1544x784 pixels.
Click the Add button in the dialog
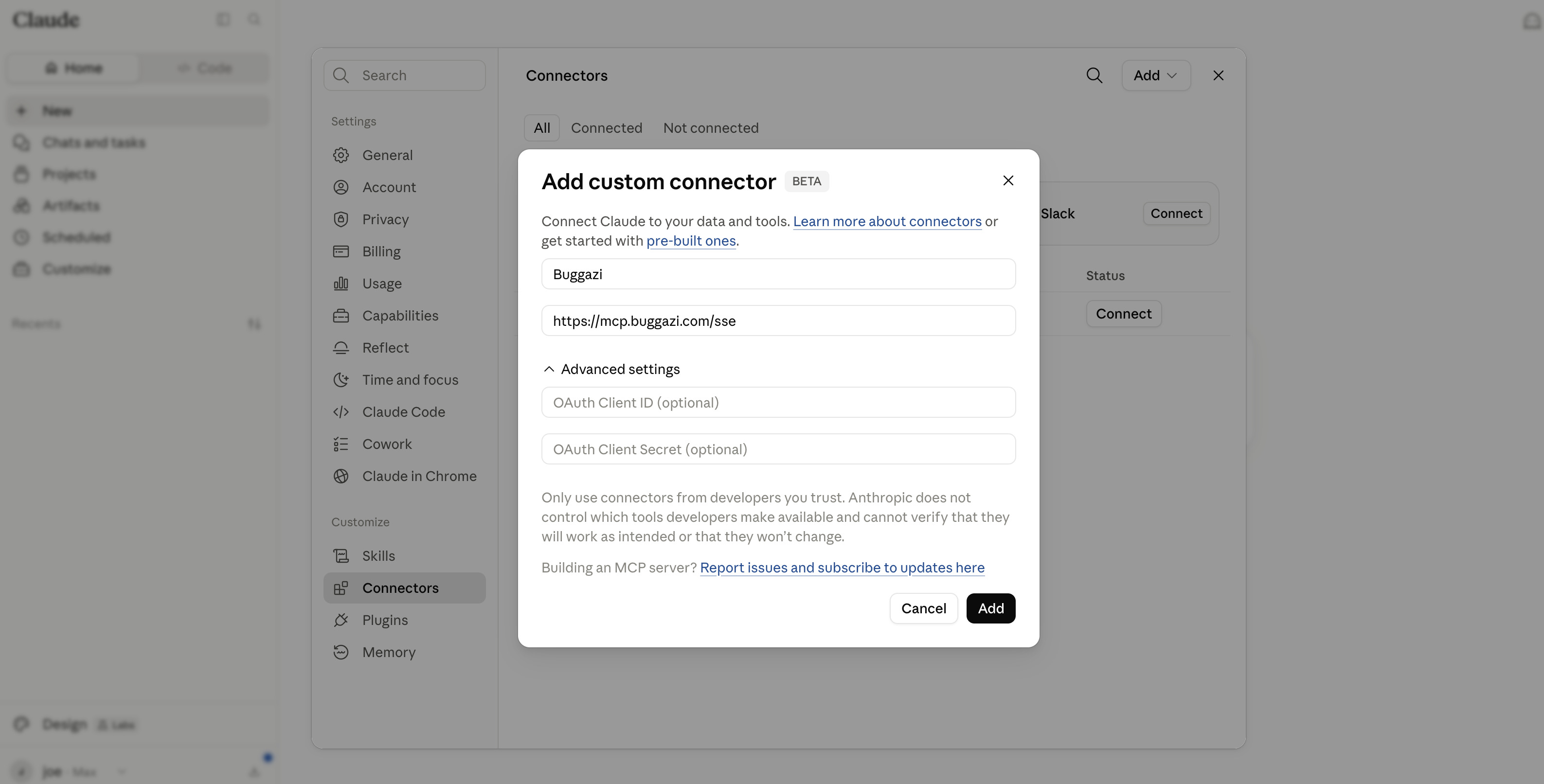click(991, 608)
